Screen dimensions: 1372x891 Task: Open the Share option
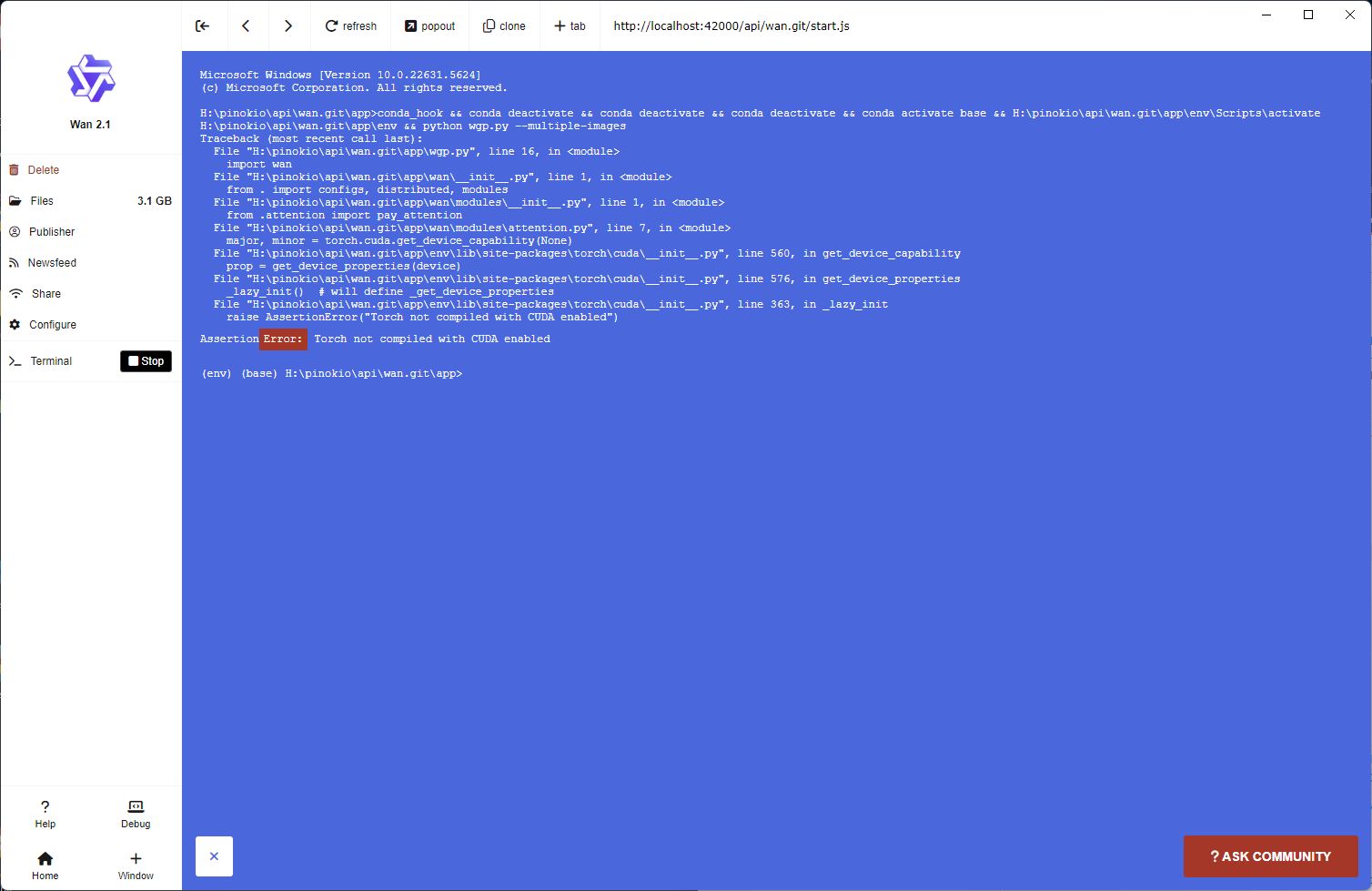[x=91, y=294]
